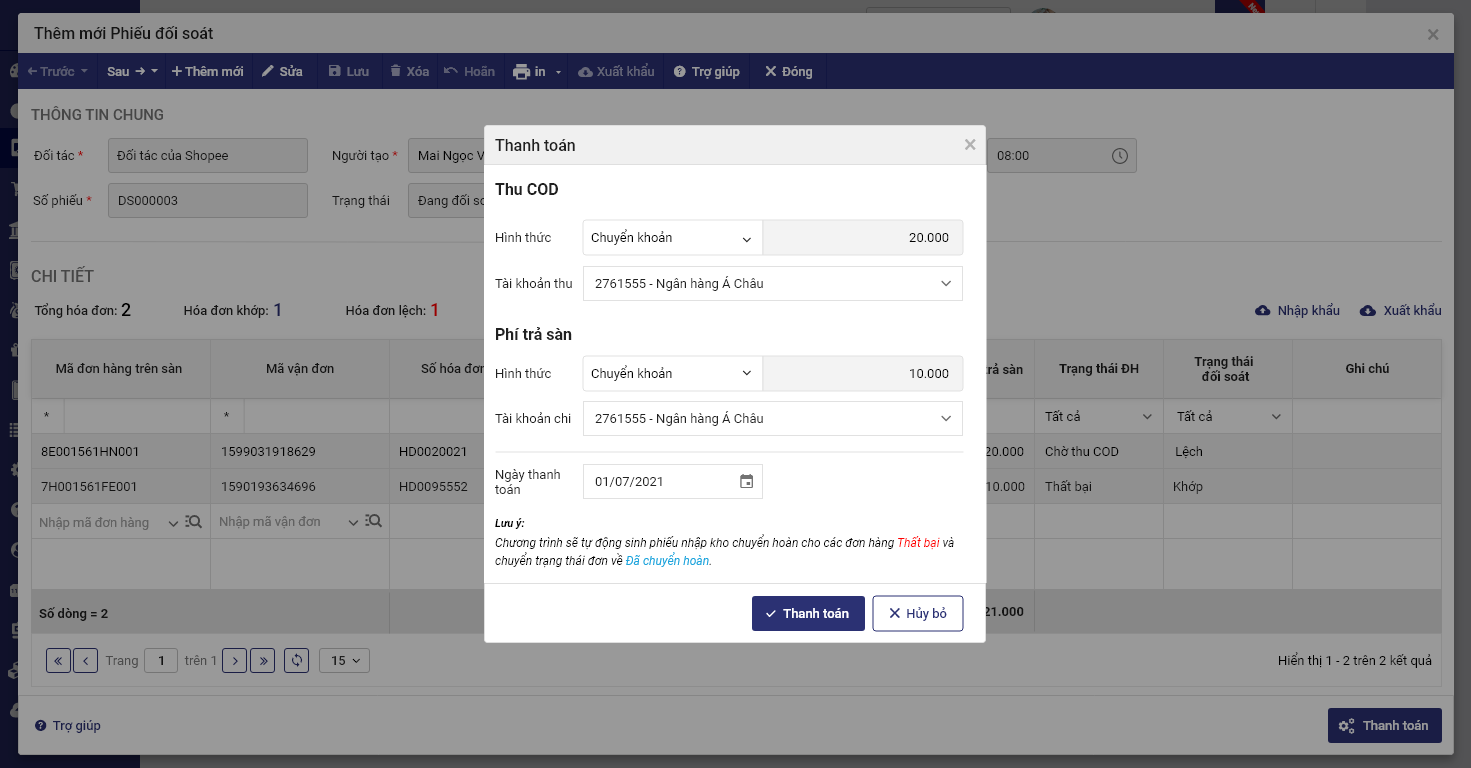This screenshot has height=768, width=1471.
Task: Click Trợ giúp in the top toolbar
Action: tap(706, 72)
